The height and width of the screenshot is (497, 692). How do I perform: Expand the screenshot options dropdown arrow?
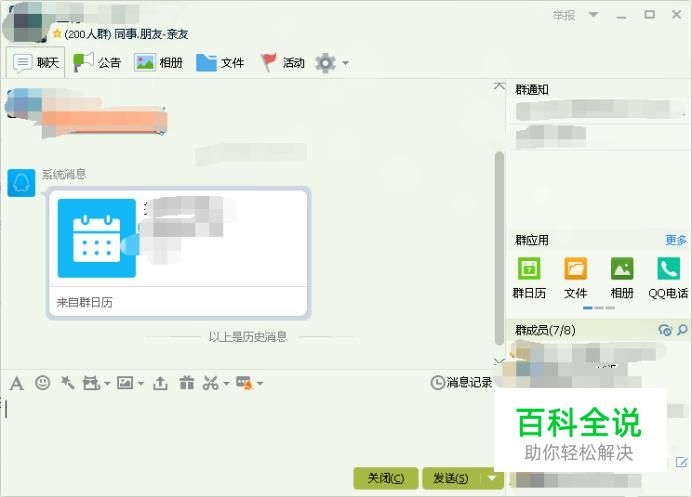226,384
